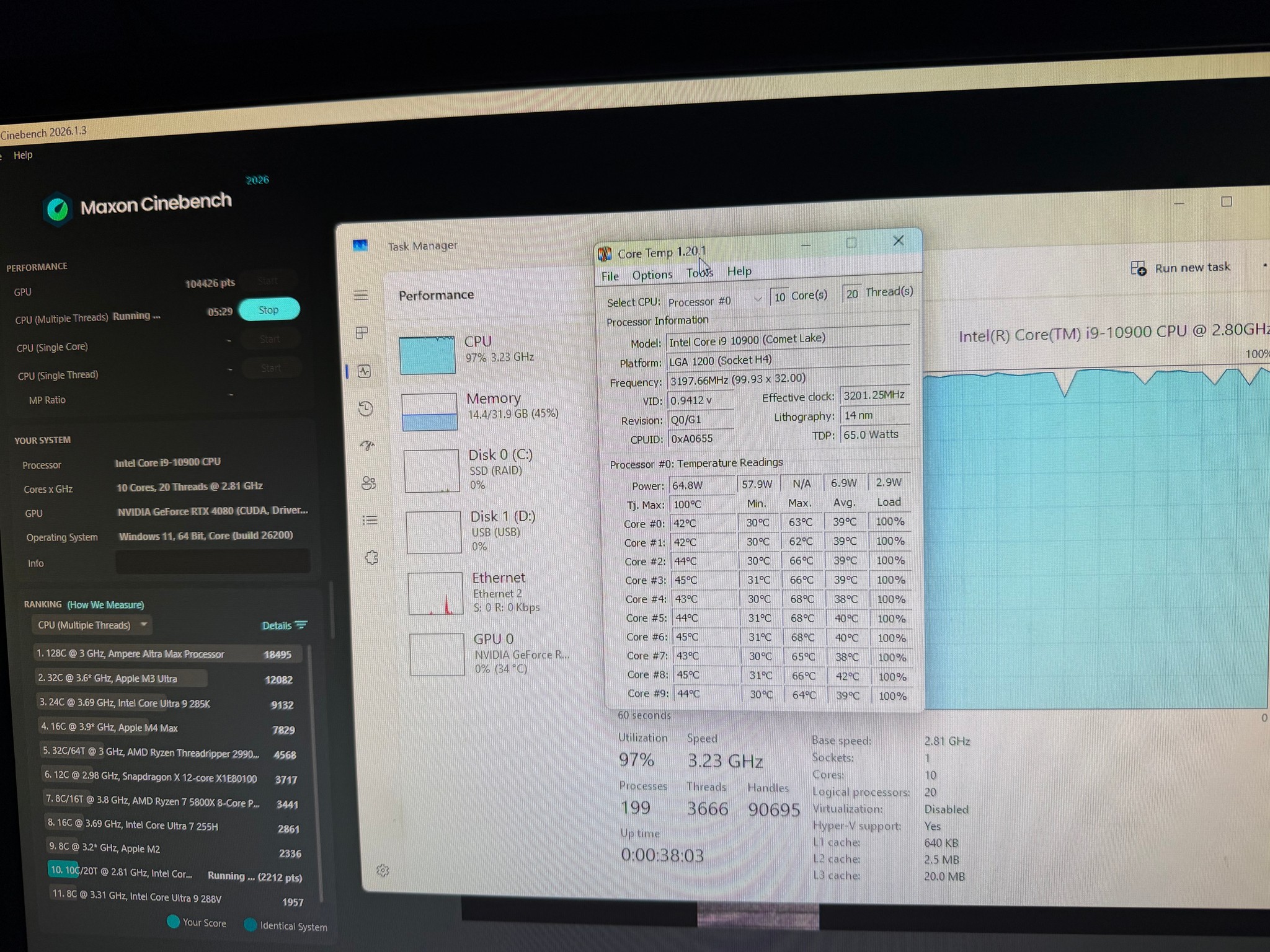Open Processes page icon in Task Manager
Screen dimensions: 1270x952
point(362,333)
